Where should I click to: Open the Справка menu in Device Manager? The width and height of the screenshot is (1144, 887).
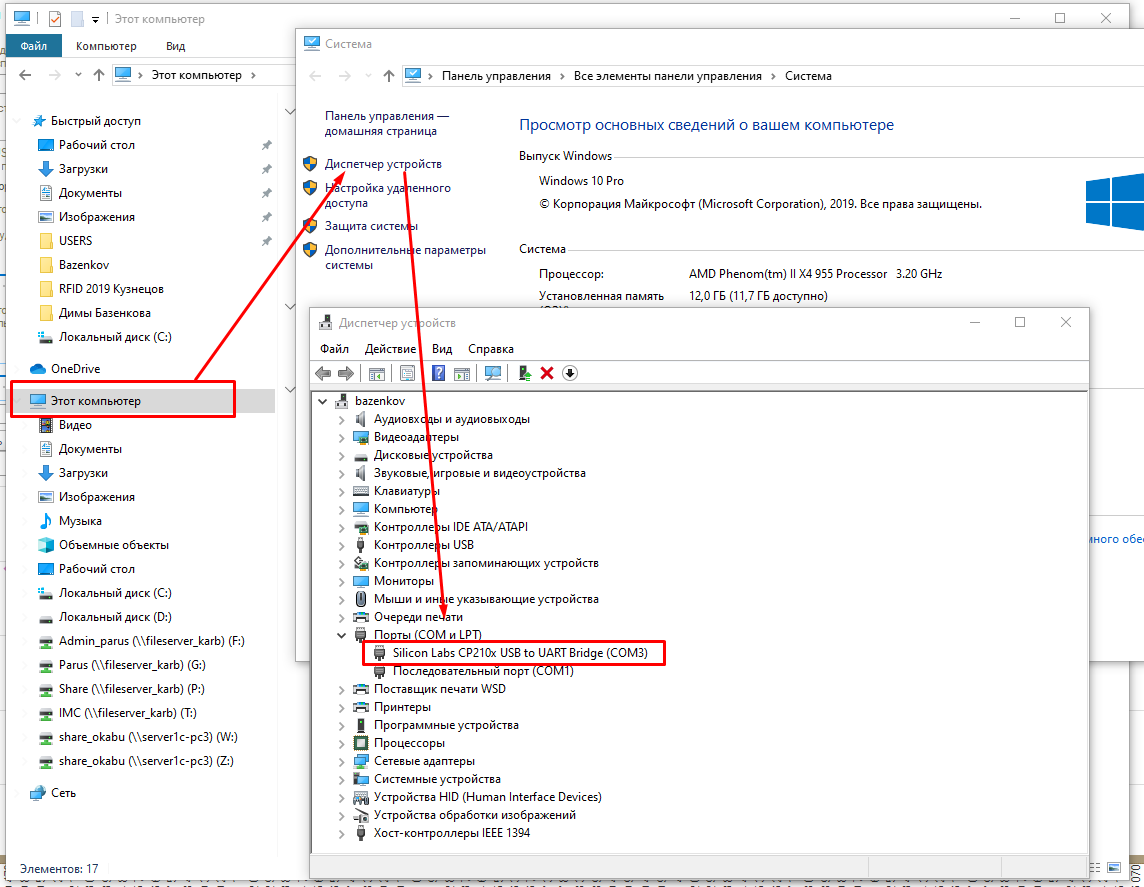tap(490, 349)
